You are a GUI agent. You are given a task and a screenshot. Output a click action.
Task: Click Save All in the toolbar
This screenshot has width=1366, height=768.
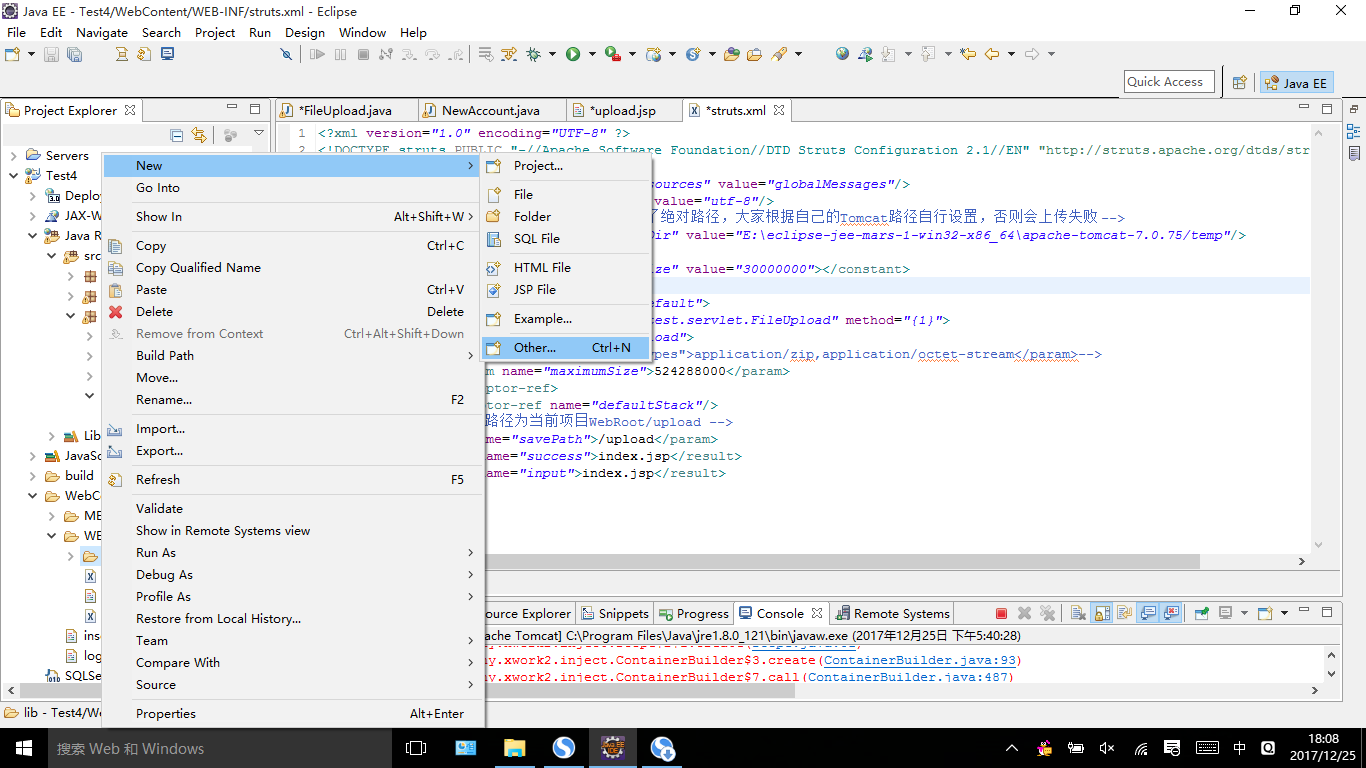click(x=75, y=54)
